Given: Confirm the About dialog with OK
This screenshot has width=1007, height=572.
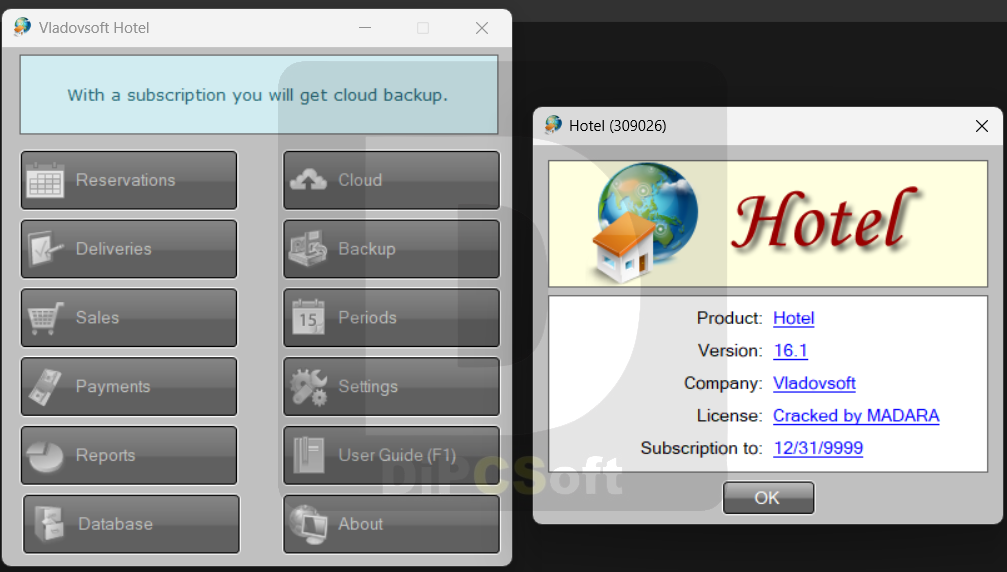Looking at the screenshot, I should pos(769,498).
